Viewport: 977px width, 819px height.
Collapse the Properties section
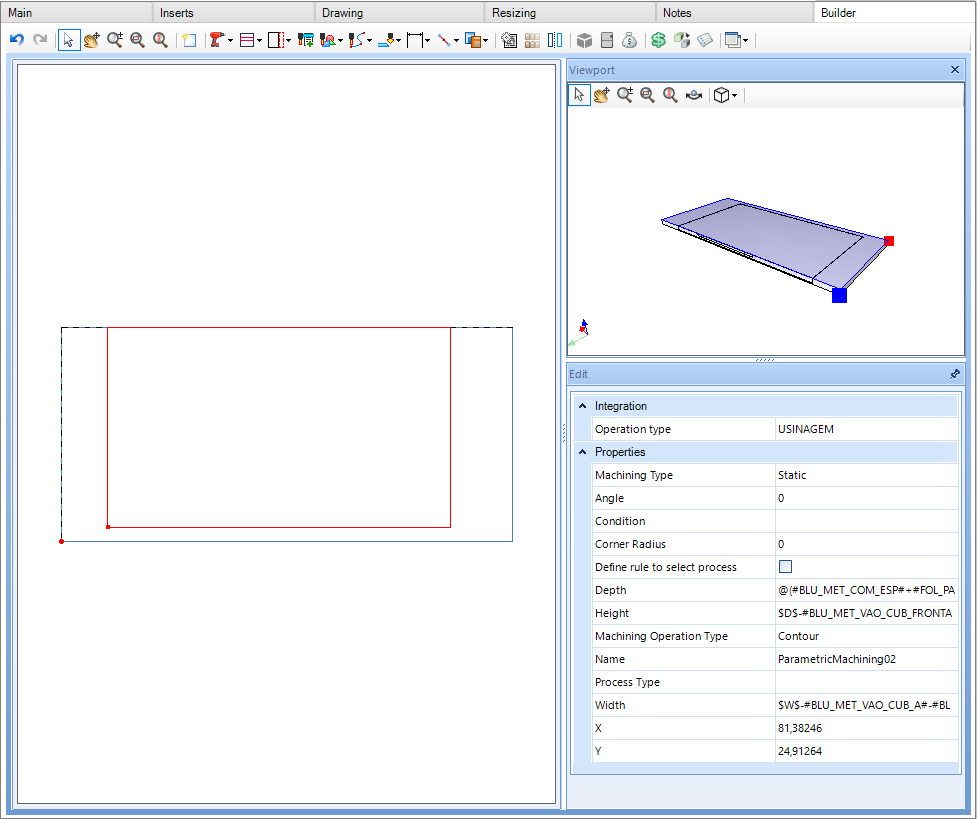(x=583, y=452)
